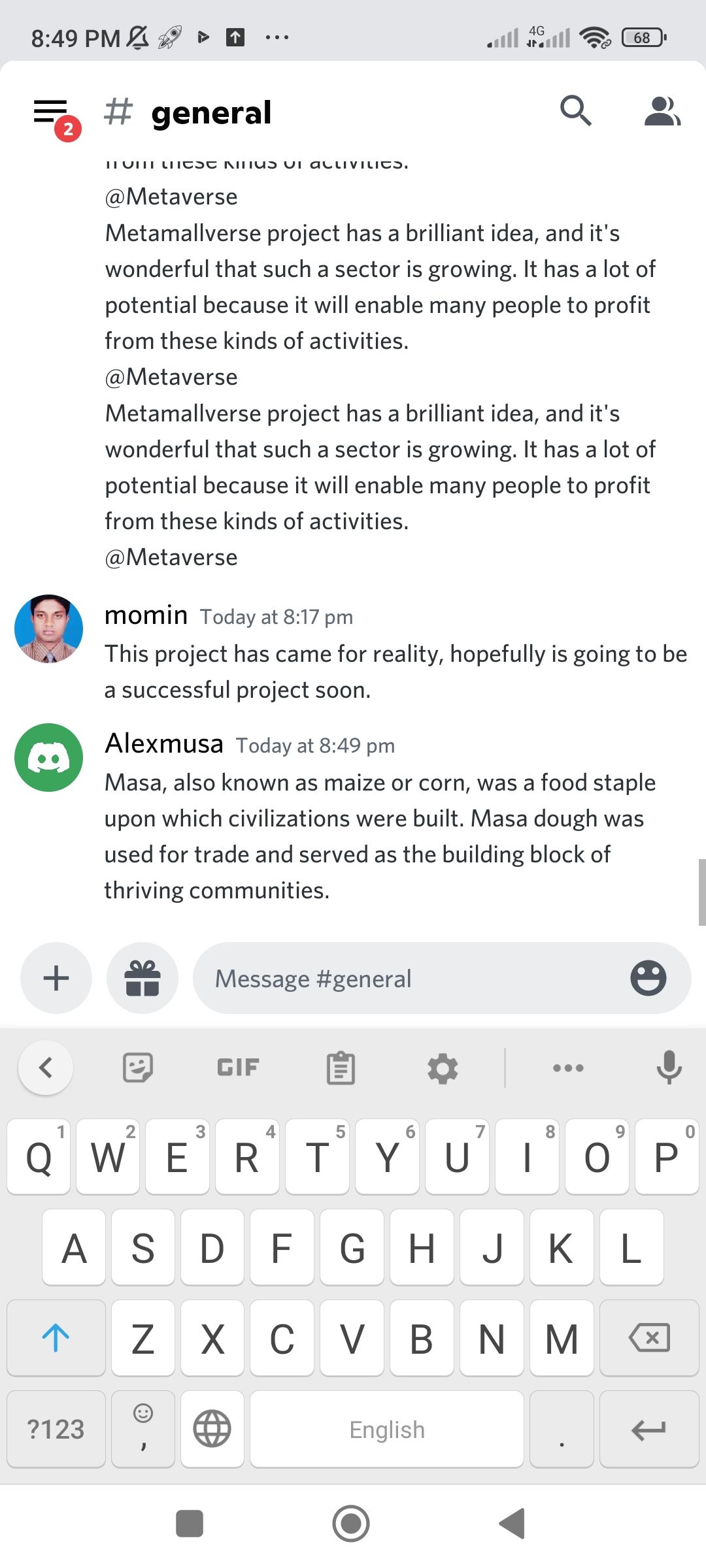The image size is (706, 1568).
Task: Start voice typing with the microphone
Action: pos(669,1068)
